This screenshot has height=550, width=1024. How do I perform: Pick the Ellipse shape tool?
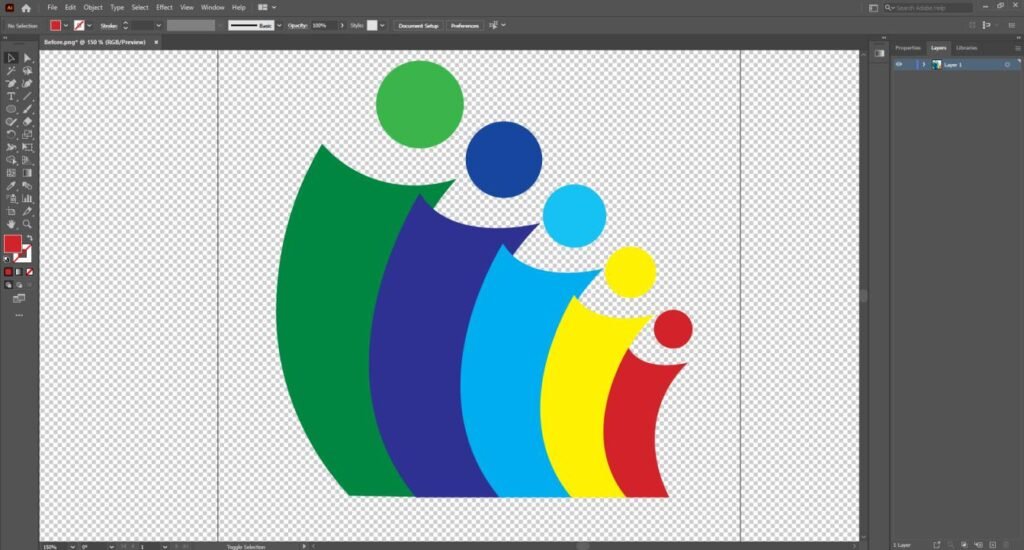[x=10, y=109]
